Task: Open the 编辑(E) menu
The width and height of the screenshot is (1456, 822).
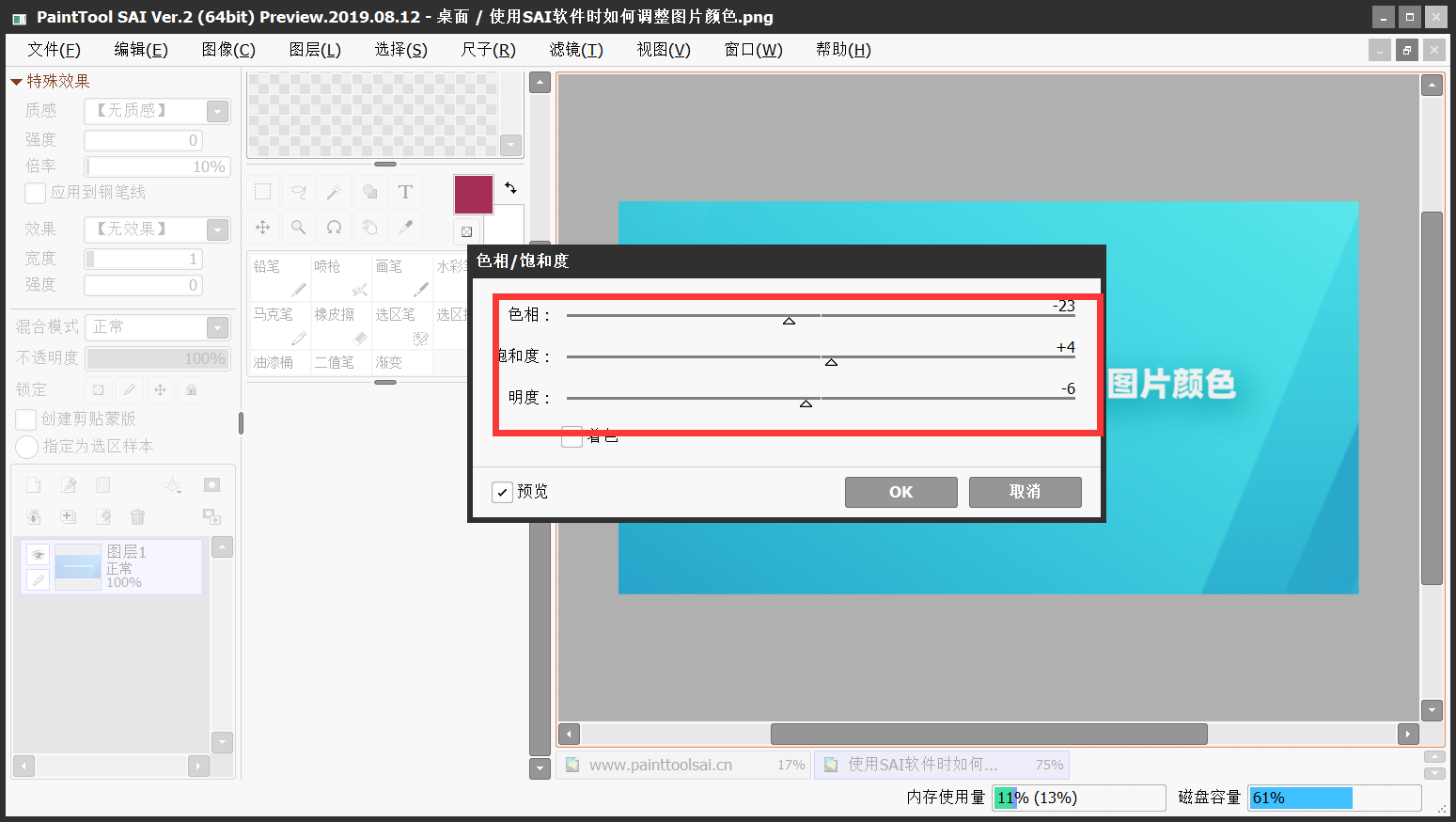Action: (x=141, y=50)
